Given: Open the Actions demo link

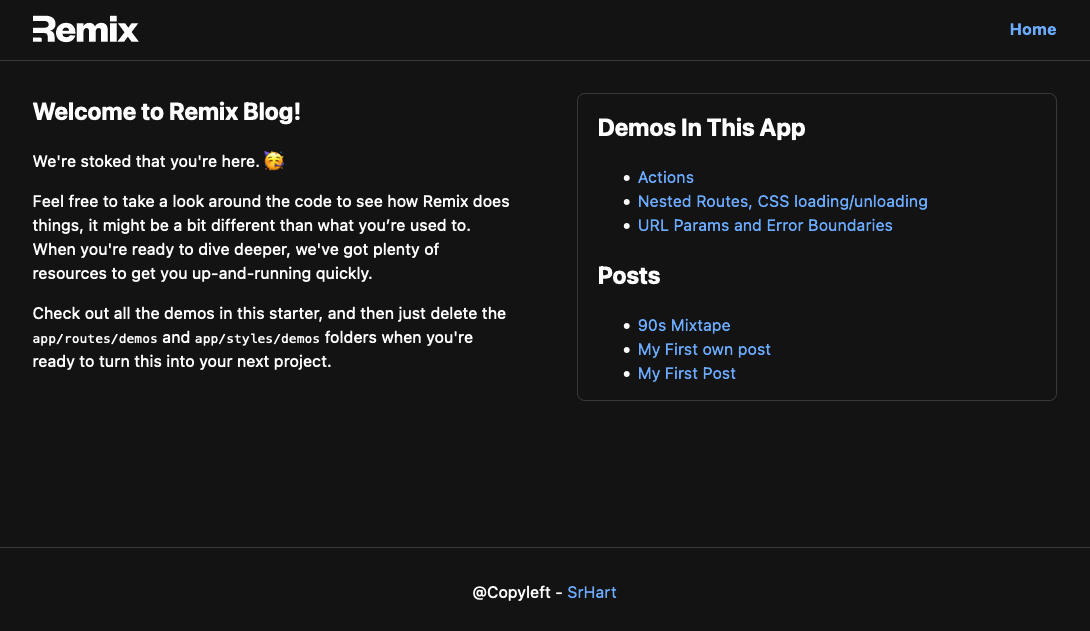Looking at the screenshot, I should (x=665, y=177).
